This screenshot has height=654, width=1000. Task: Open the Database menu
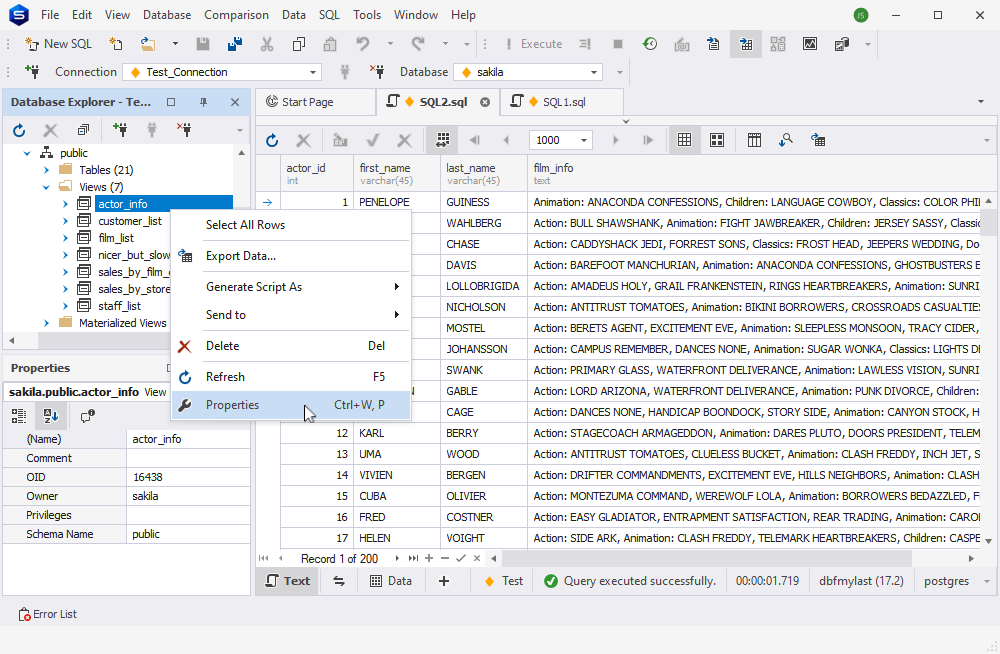(x=166, y=15)
